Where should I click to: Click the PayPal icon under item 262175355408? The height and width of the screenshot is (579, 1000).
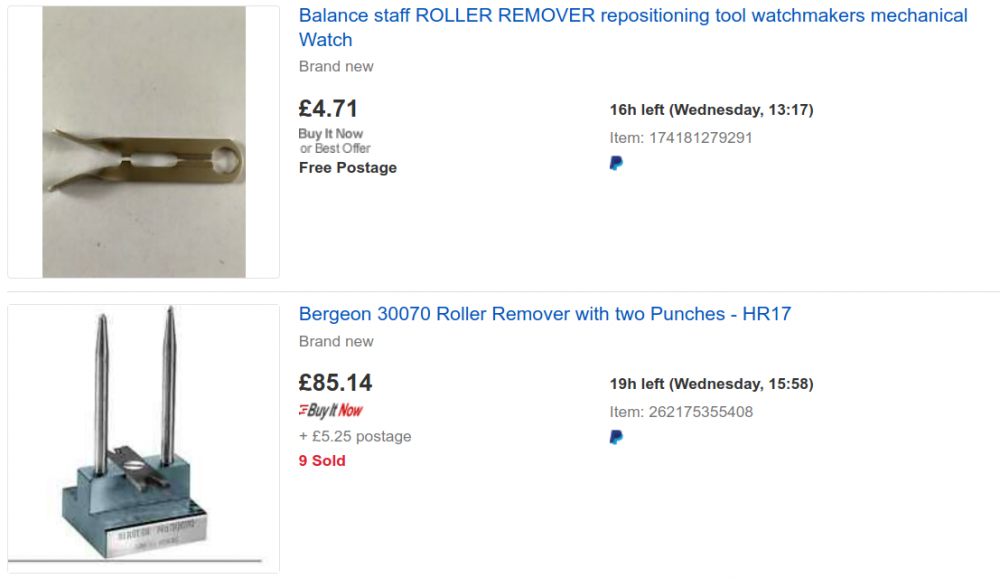pyautogui.click(x=616, y=437)
